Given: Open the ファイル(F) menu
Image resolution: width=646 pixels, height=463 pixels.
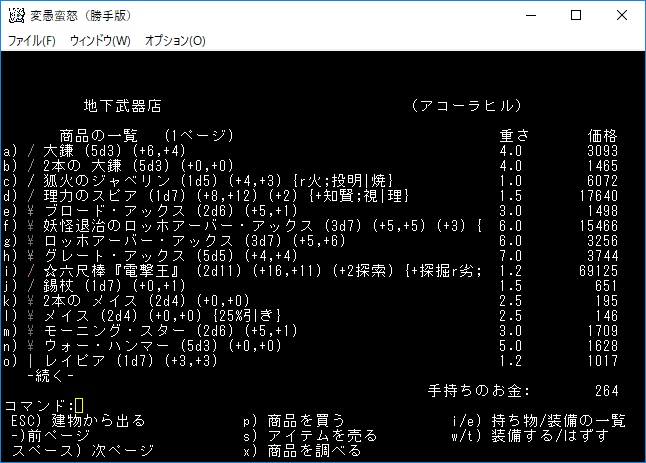Looking at the screenshot, I should pyautogui.click(x=32, y=41).
